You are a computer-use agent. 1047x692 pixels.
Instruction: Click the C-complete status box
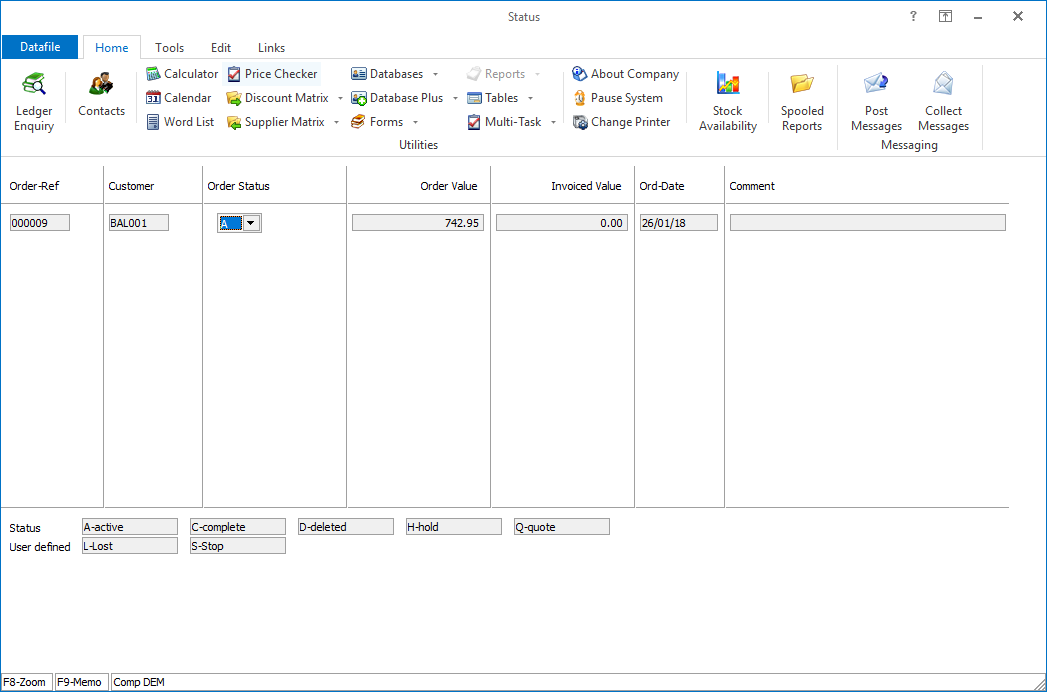[x=238, y=527]
